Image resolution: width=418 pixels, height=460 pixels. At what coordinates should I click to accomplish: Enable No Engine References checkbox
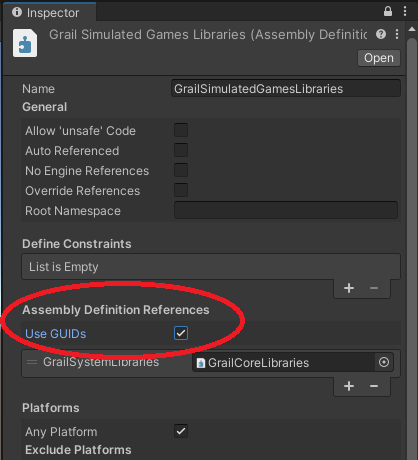181,170
